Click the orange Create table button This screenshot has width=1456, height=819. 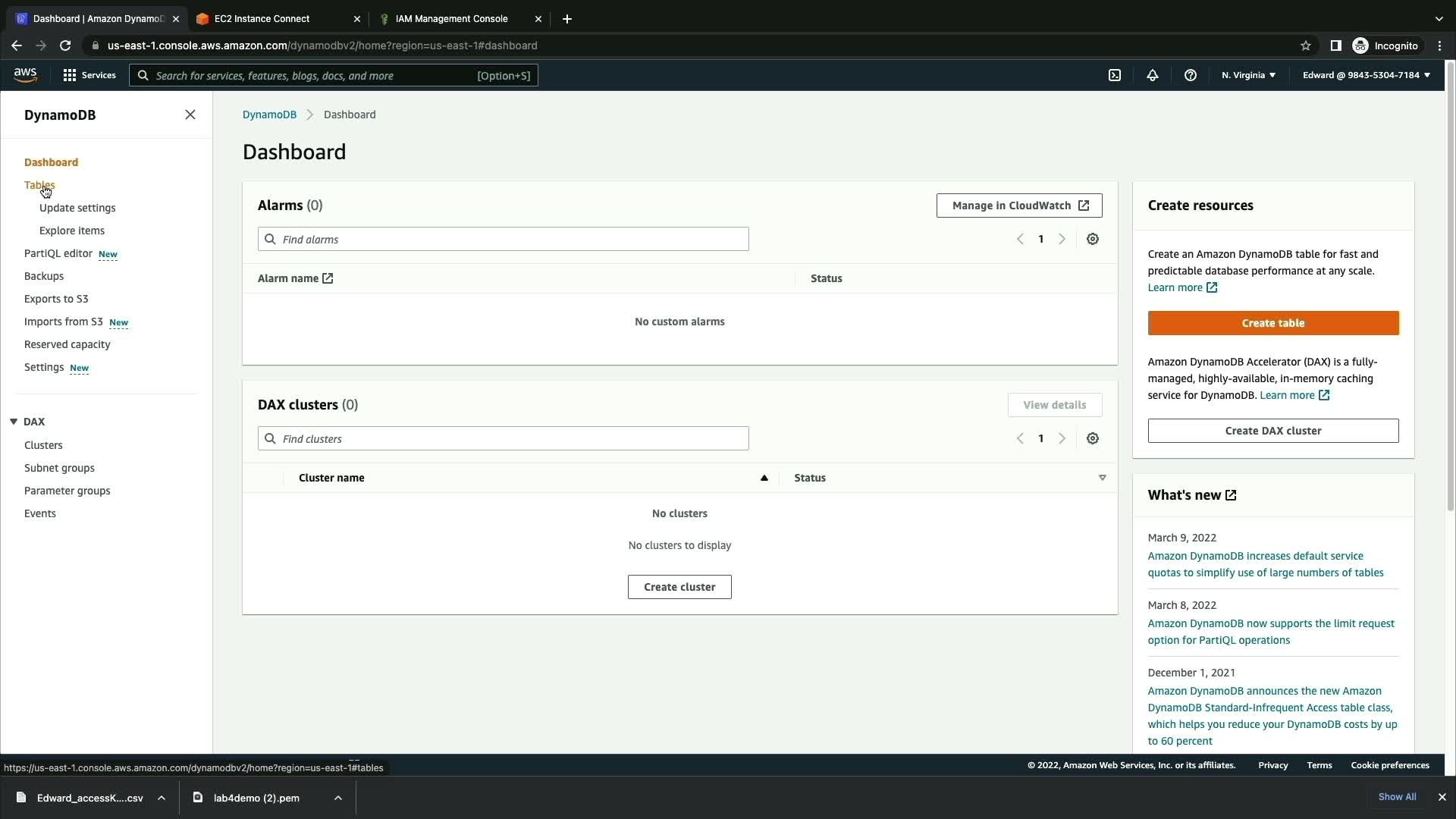pos(1272,323)
